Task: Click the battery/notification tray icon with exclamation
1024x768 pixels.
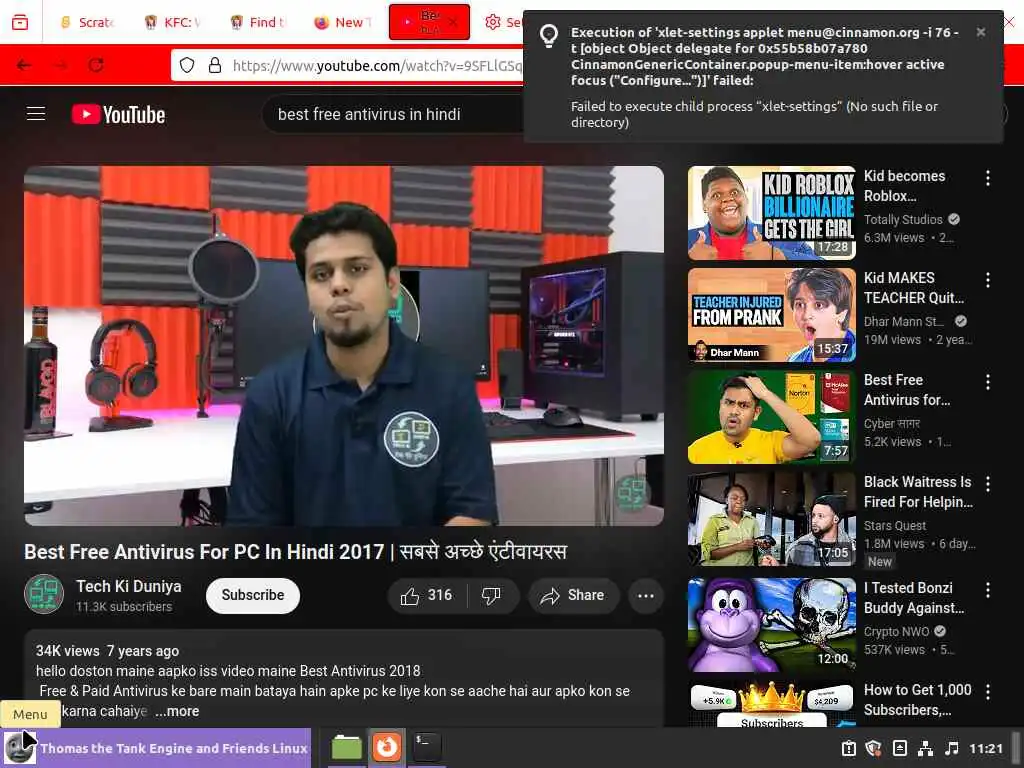Action: 848,748
